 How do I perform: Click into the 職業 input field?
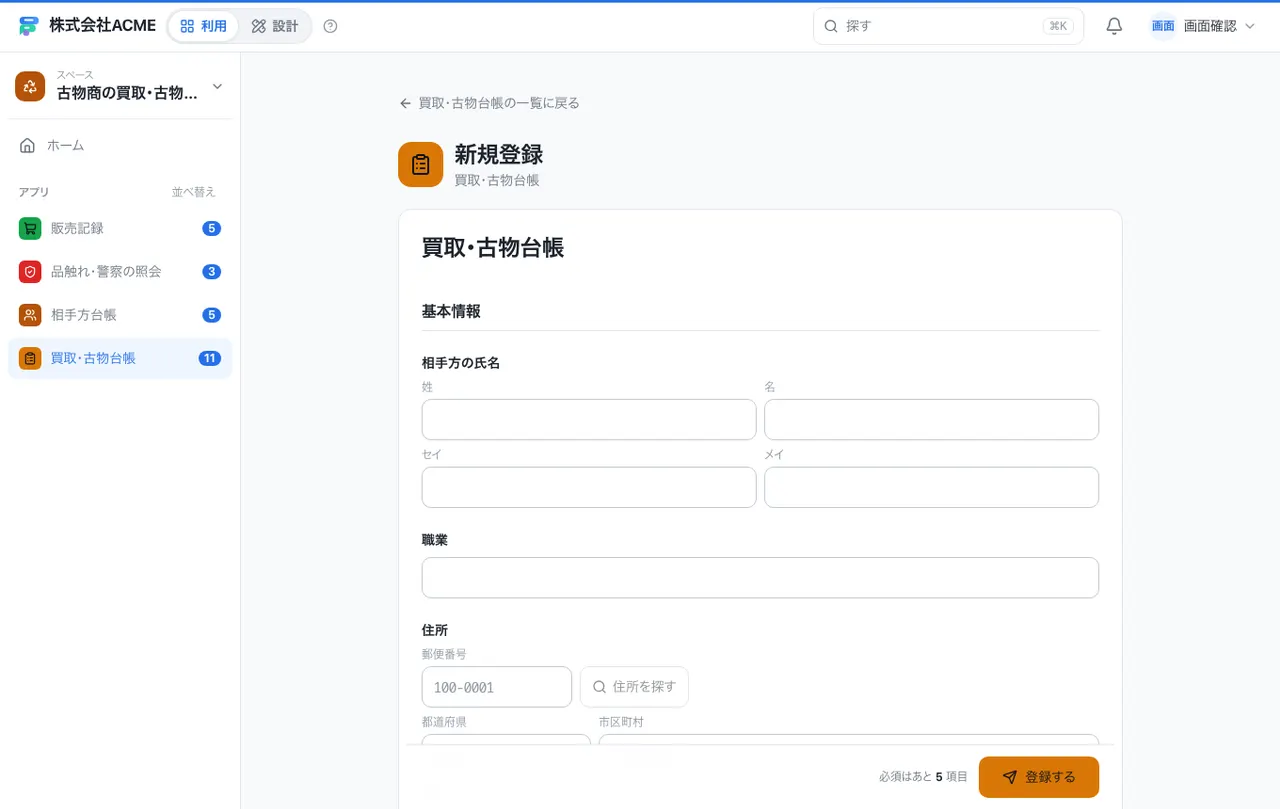[760, 577]
